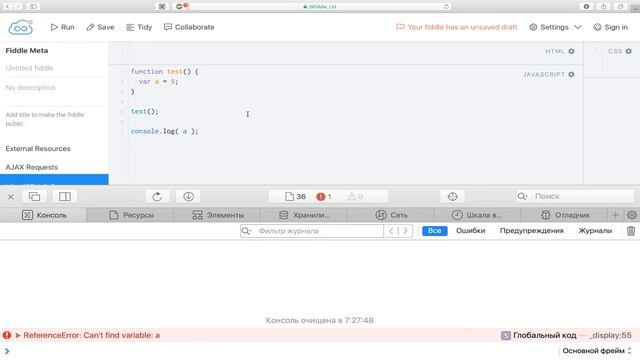Expand AJAX Requests section

[32, 167]
